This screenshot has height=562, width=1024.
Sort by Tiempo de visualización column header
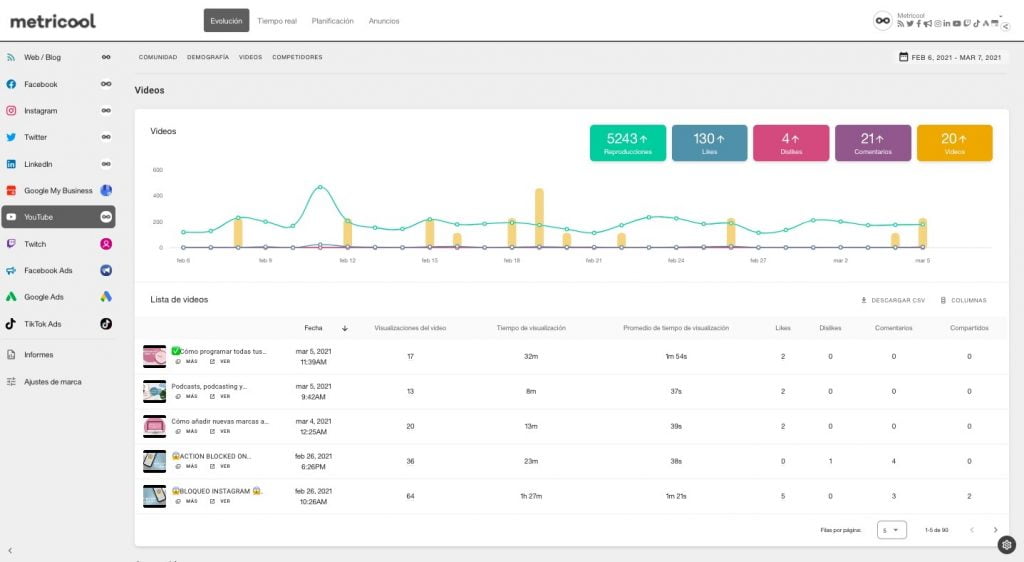531,328
